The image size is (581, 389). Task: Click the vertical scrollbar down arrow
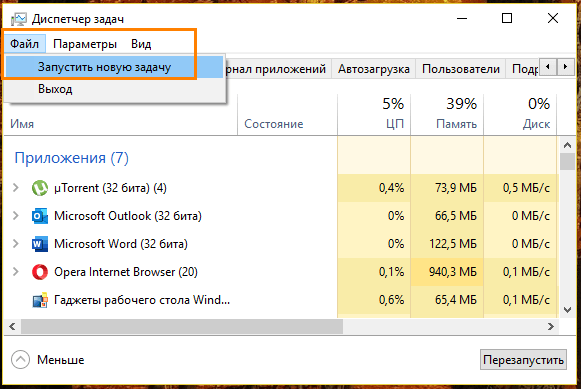pyautogui.click(x=567, y=310)
